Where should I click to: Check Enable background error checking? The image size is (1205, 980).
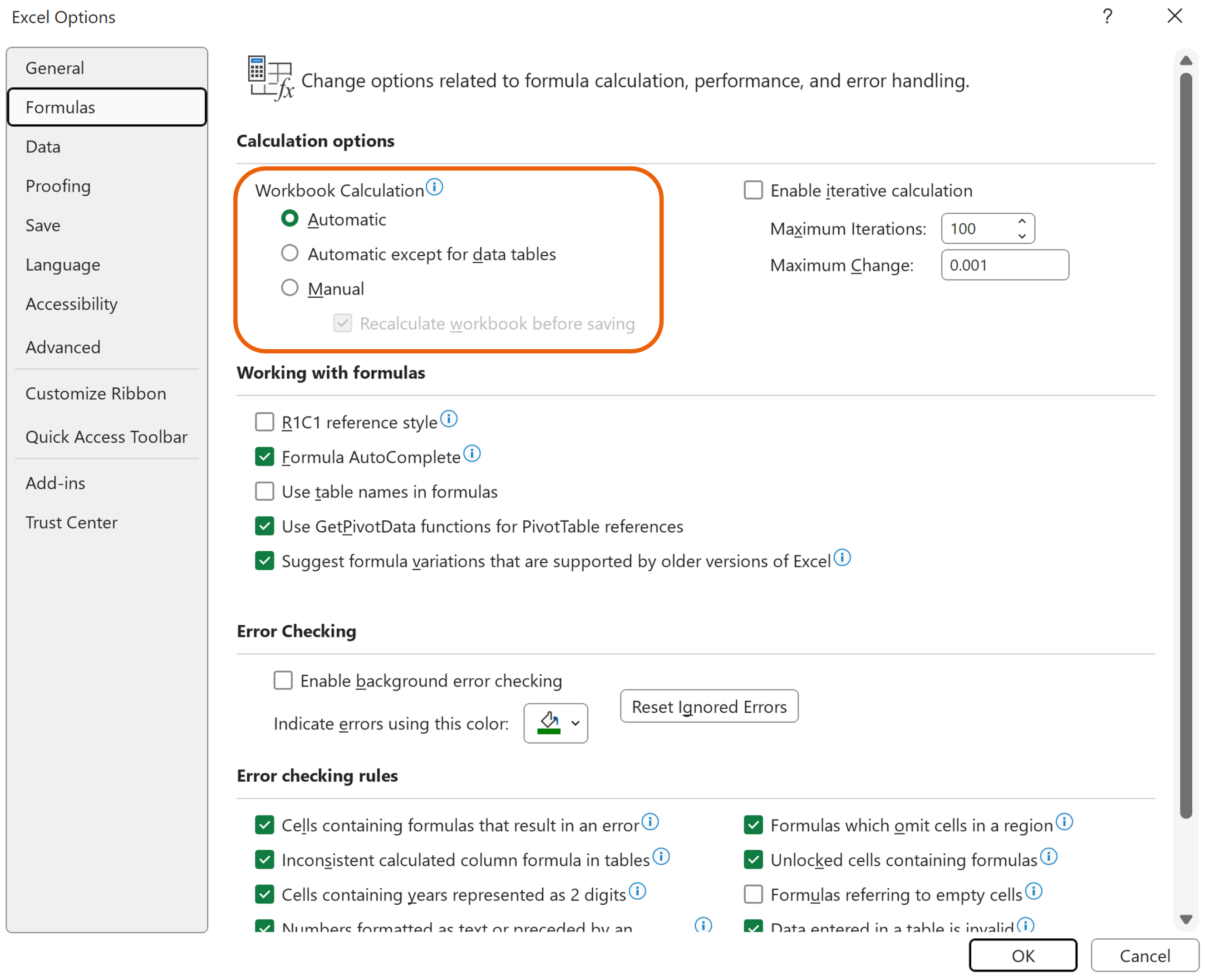tap(283, 680)
